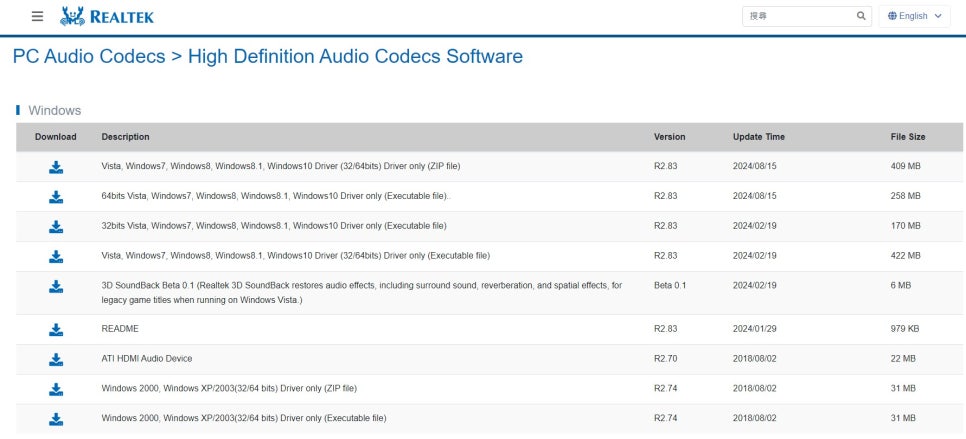Screen dimensions: 966x439
Task: Click the 2024/01/29 update time cell
Action: (755, 329)
